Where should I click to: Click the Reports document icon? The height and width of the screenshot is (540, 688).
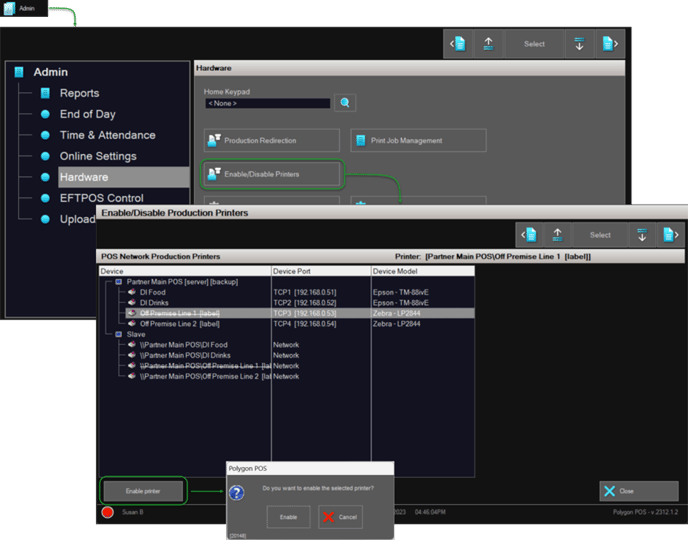pos(45,93)
